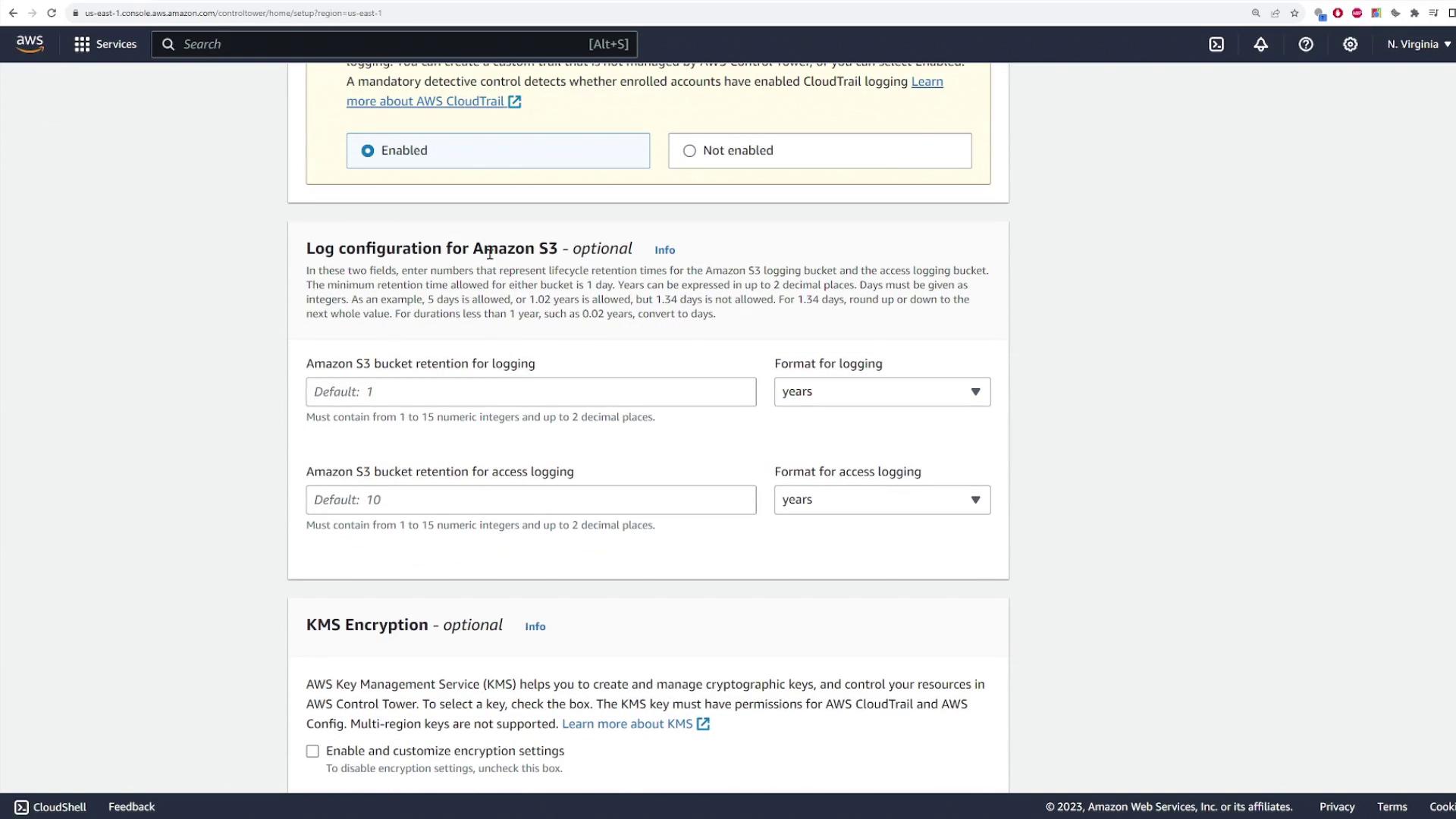Open the notifications bell
The width and height of the screenshot is (1456, 819).
[1260, 44]
